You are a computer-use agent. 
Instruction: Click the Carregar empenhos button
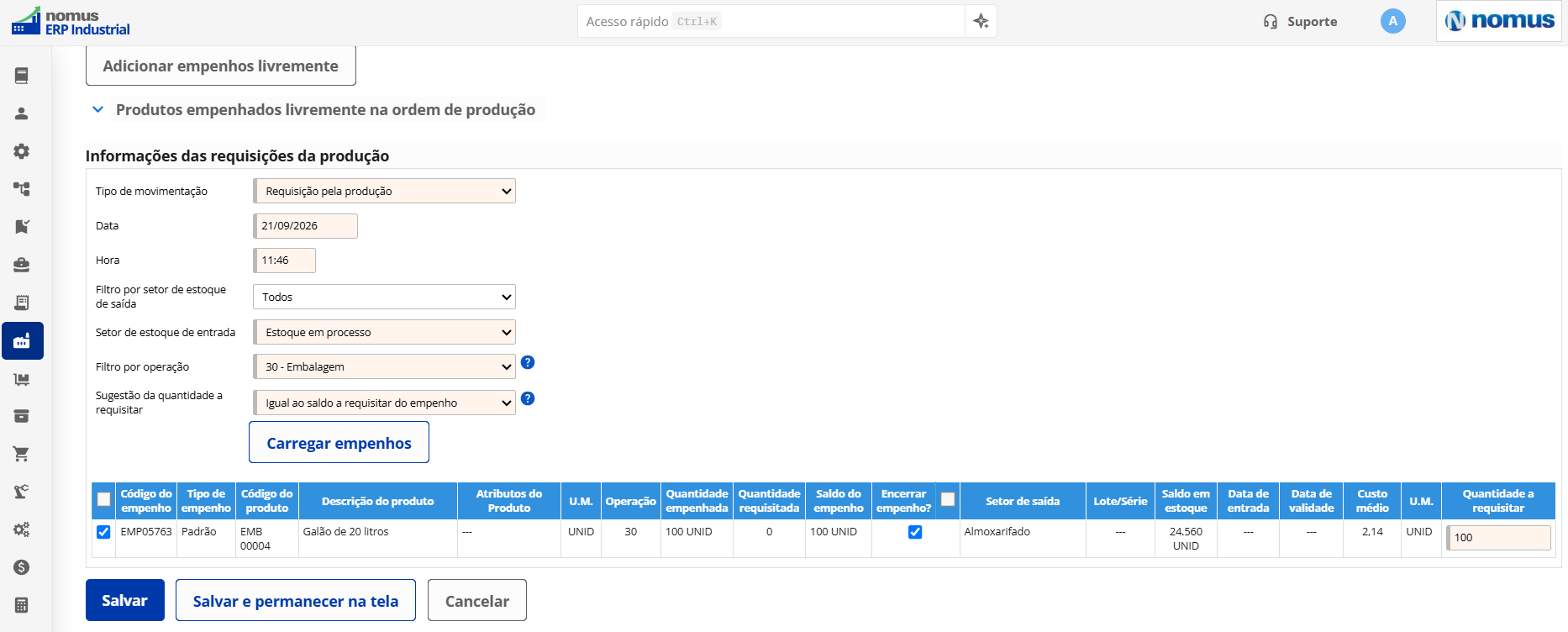tap(339, 442)
